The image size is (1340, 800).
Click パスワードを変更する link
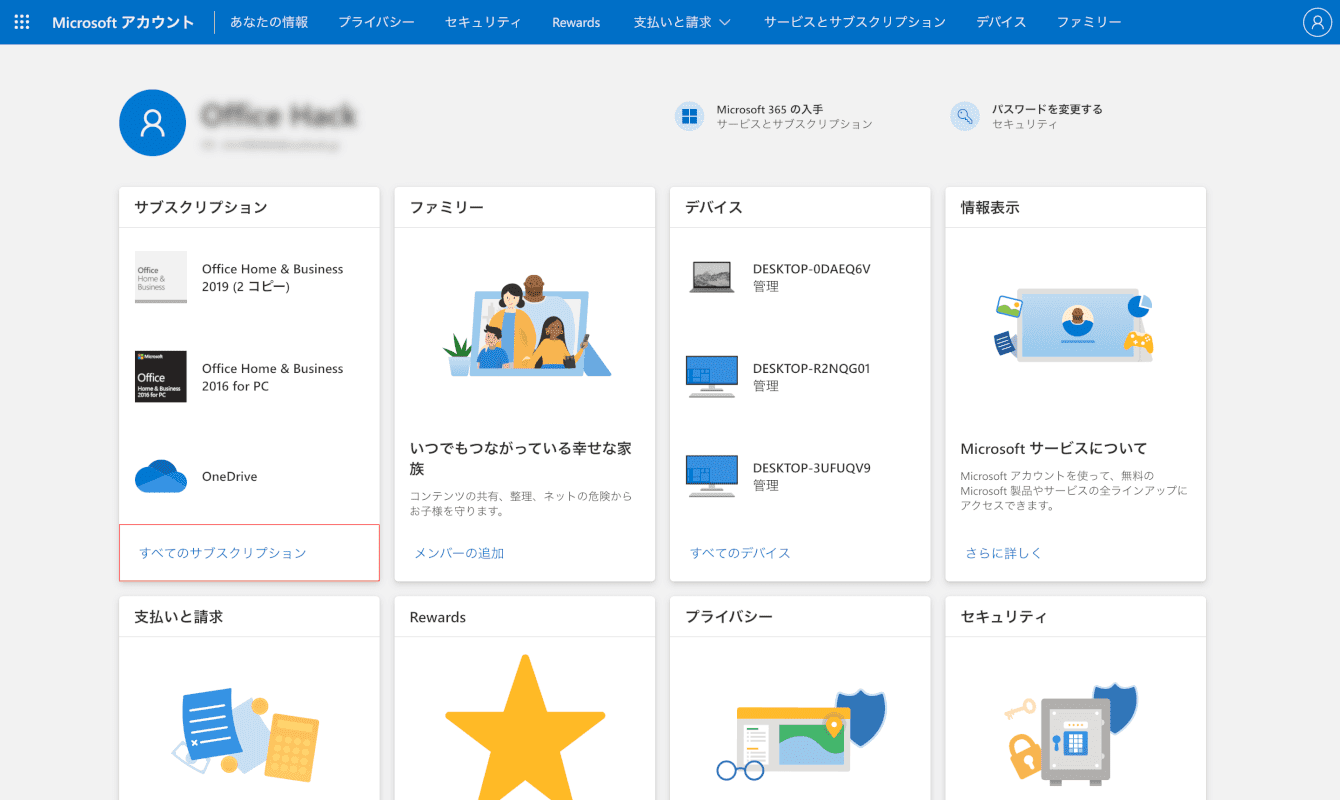1047,109
